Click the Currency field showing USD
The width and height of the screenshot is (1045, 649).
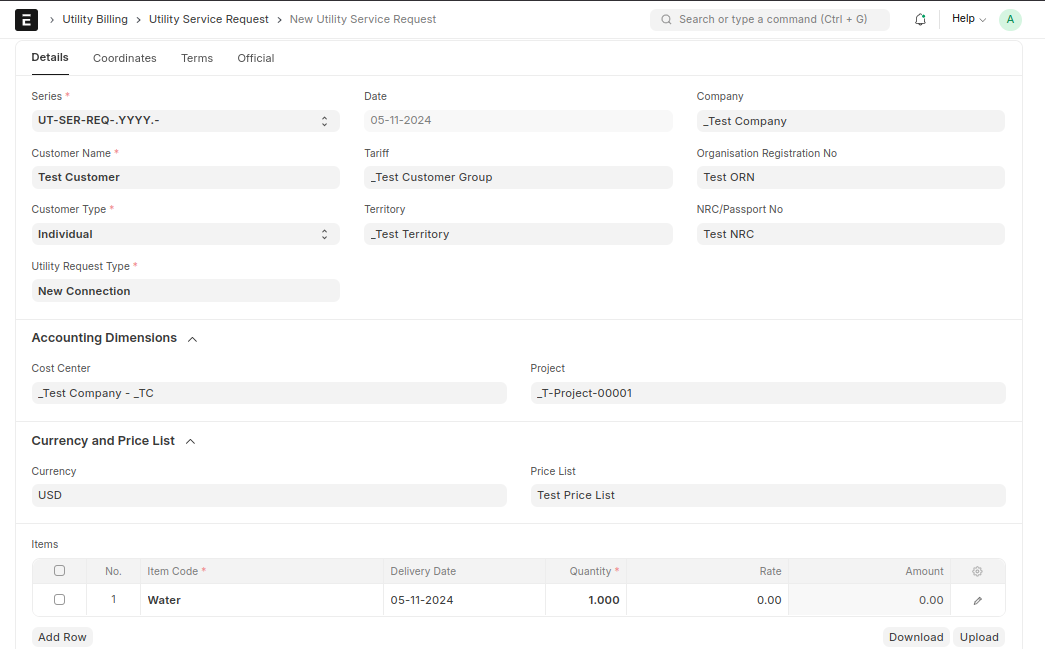269,495
